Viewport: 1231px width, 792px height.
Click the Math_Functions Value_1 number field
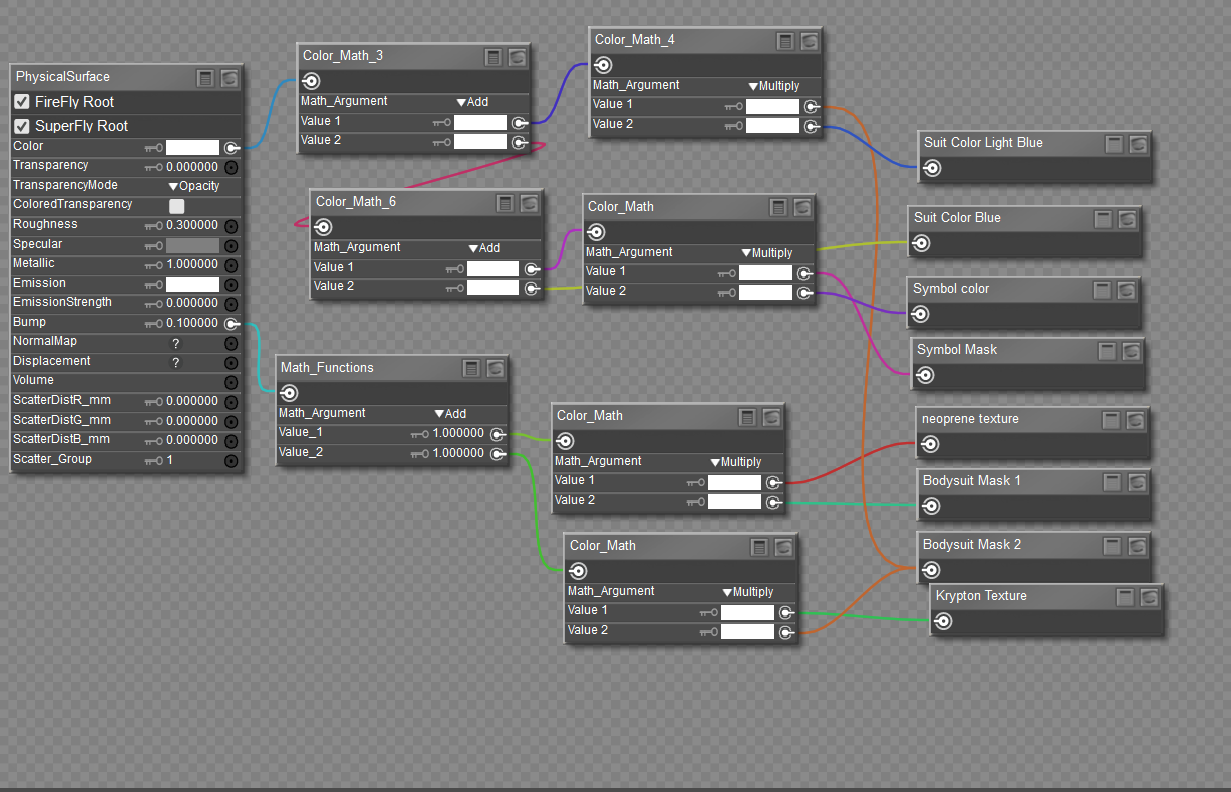[457, 434]
